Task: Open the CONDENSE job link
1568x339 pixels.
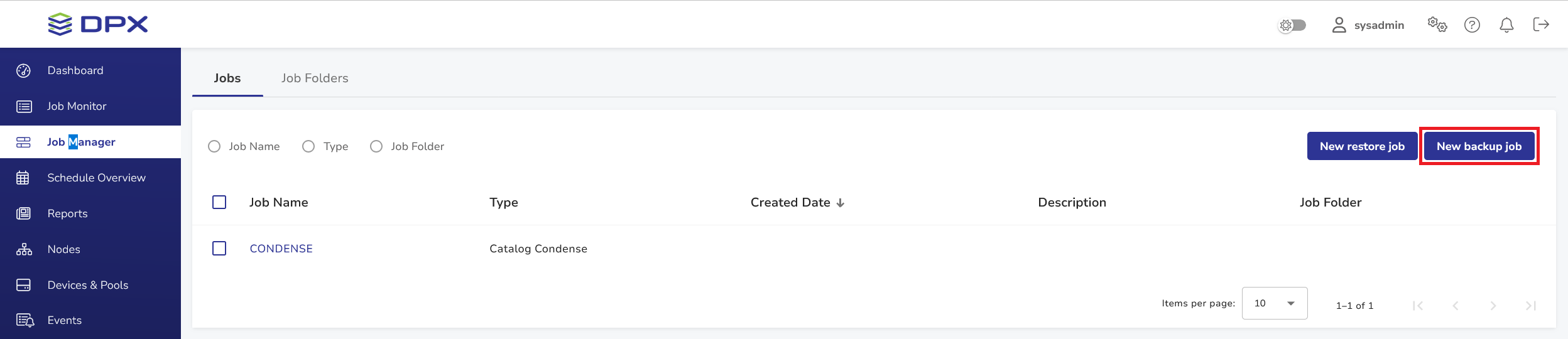Action: (x=281, y=249)
